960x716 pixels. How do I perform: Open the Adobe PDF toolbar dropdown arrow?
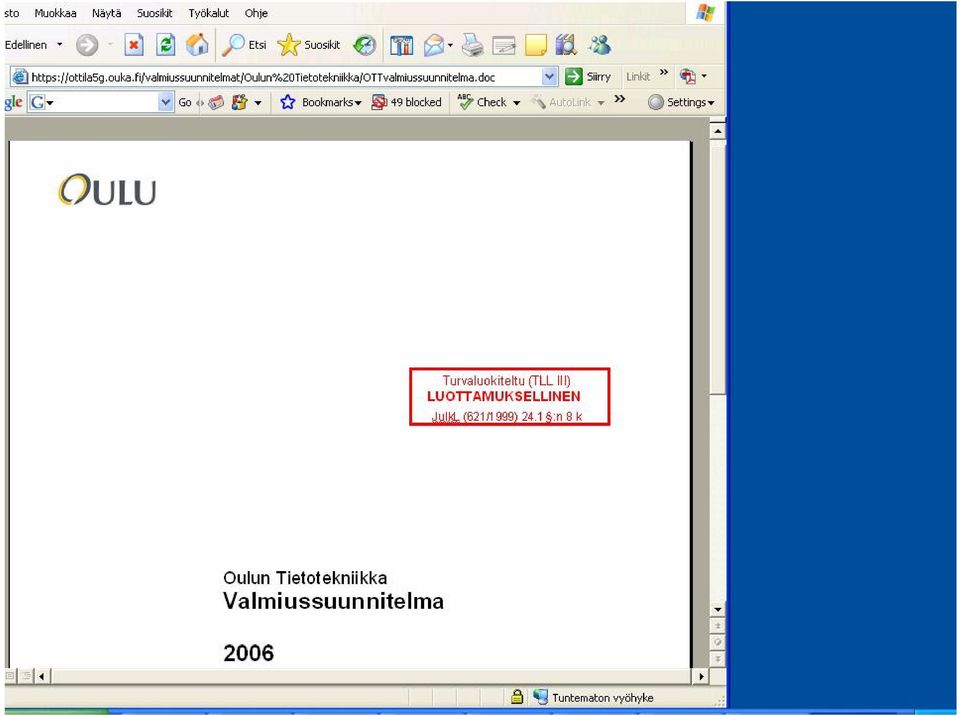pyautogui.click(x=704, y=77)
